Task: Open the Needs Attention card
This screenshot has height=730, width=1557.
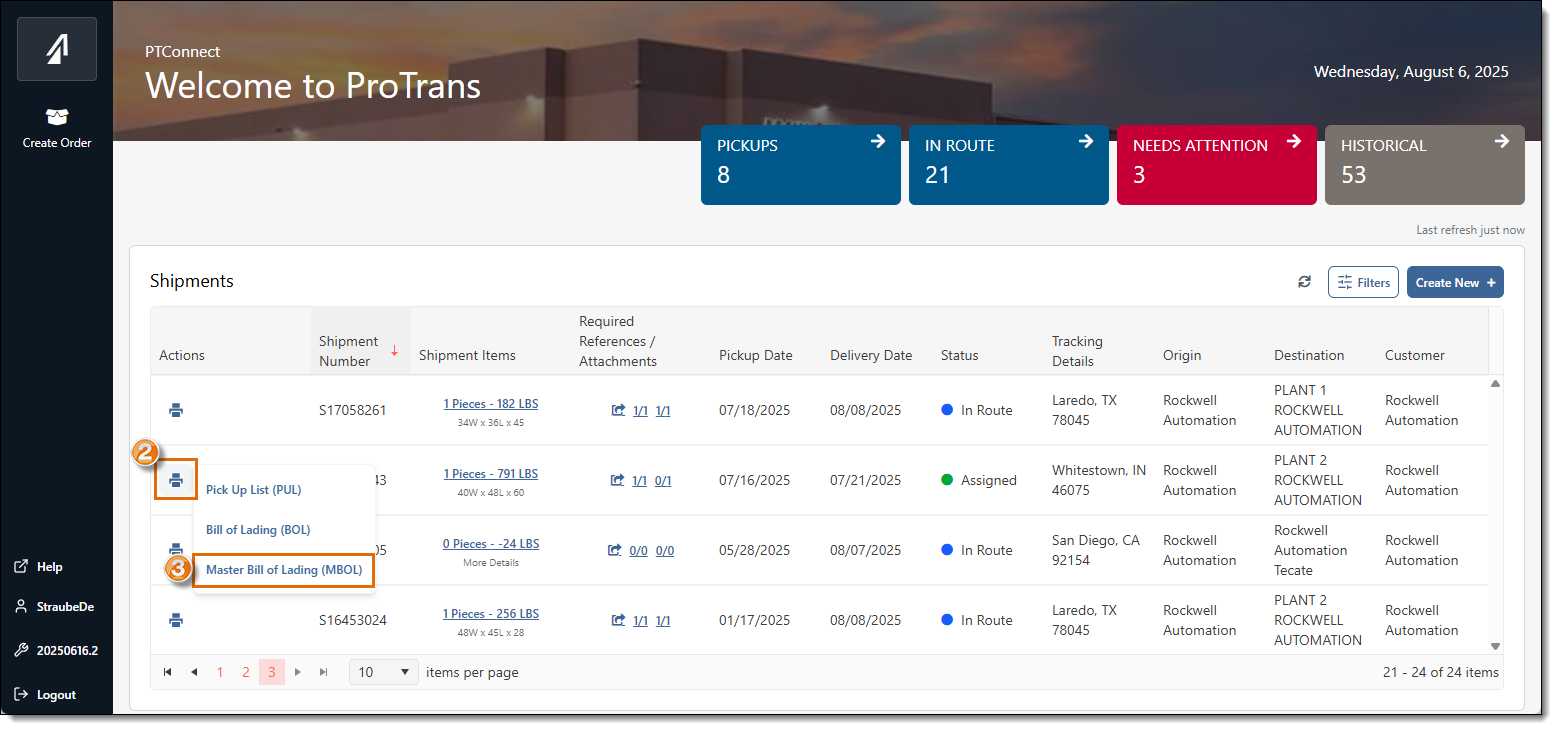Action: coord(1216,165)
